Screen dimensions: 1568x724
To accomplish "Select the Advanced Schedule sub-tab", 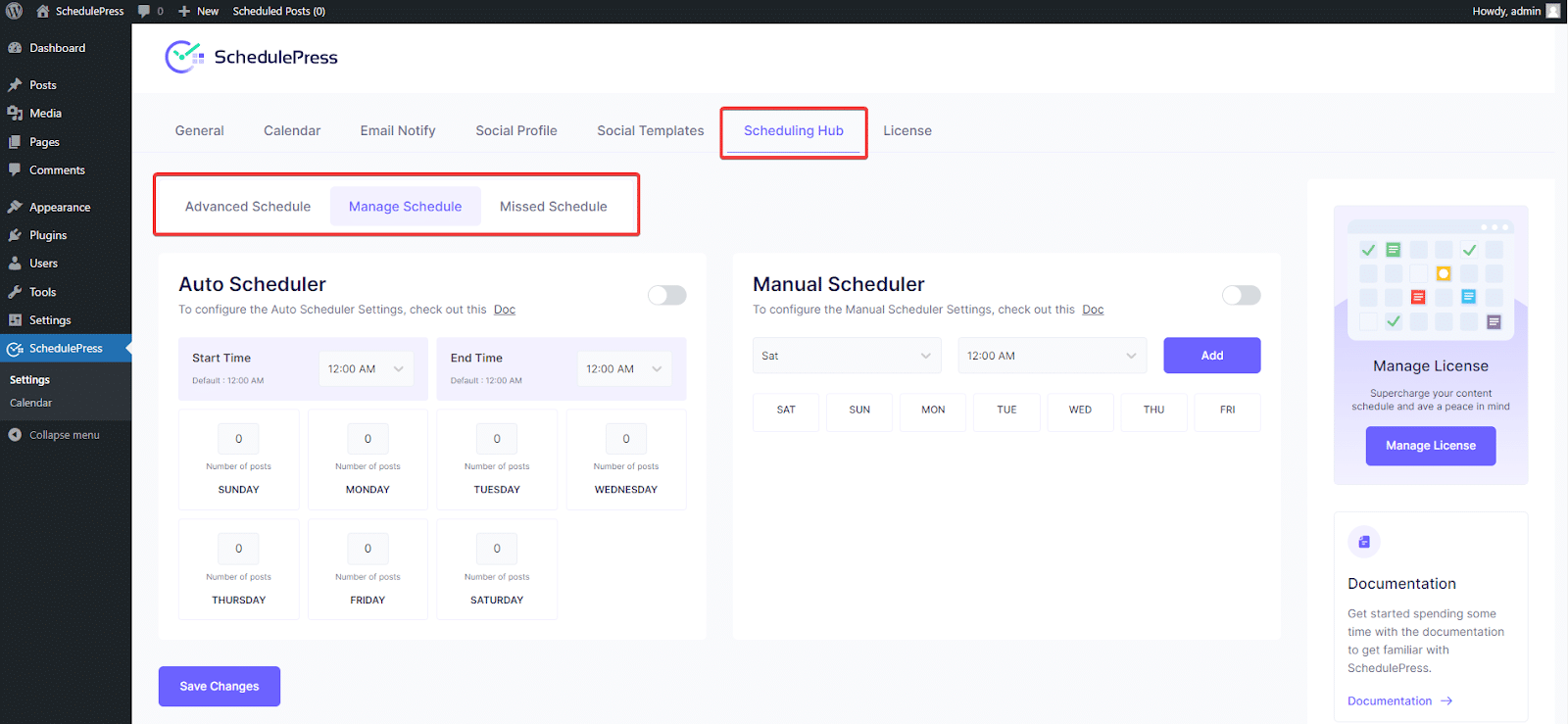I will (x=248, y=207).
